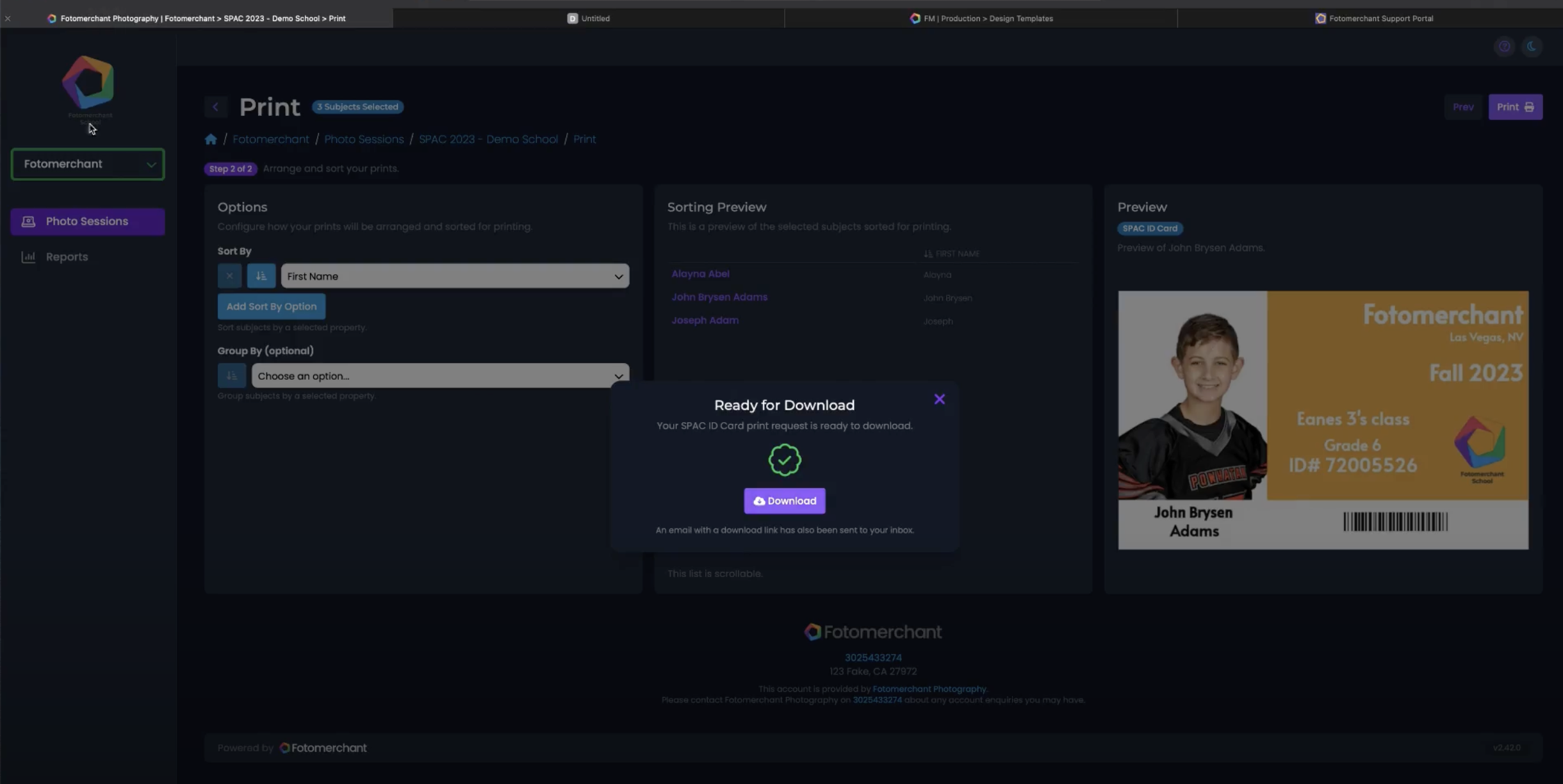Click the cloud icon on Download button
The width and height of the screenshot is (1563, 784).
pos(759,501)
